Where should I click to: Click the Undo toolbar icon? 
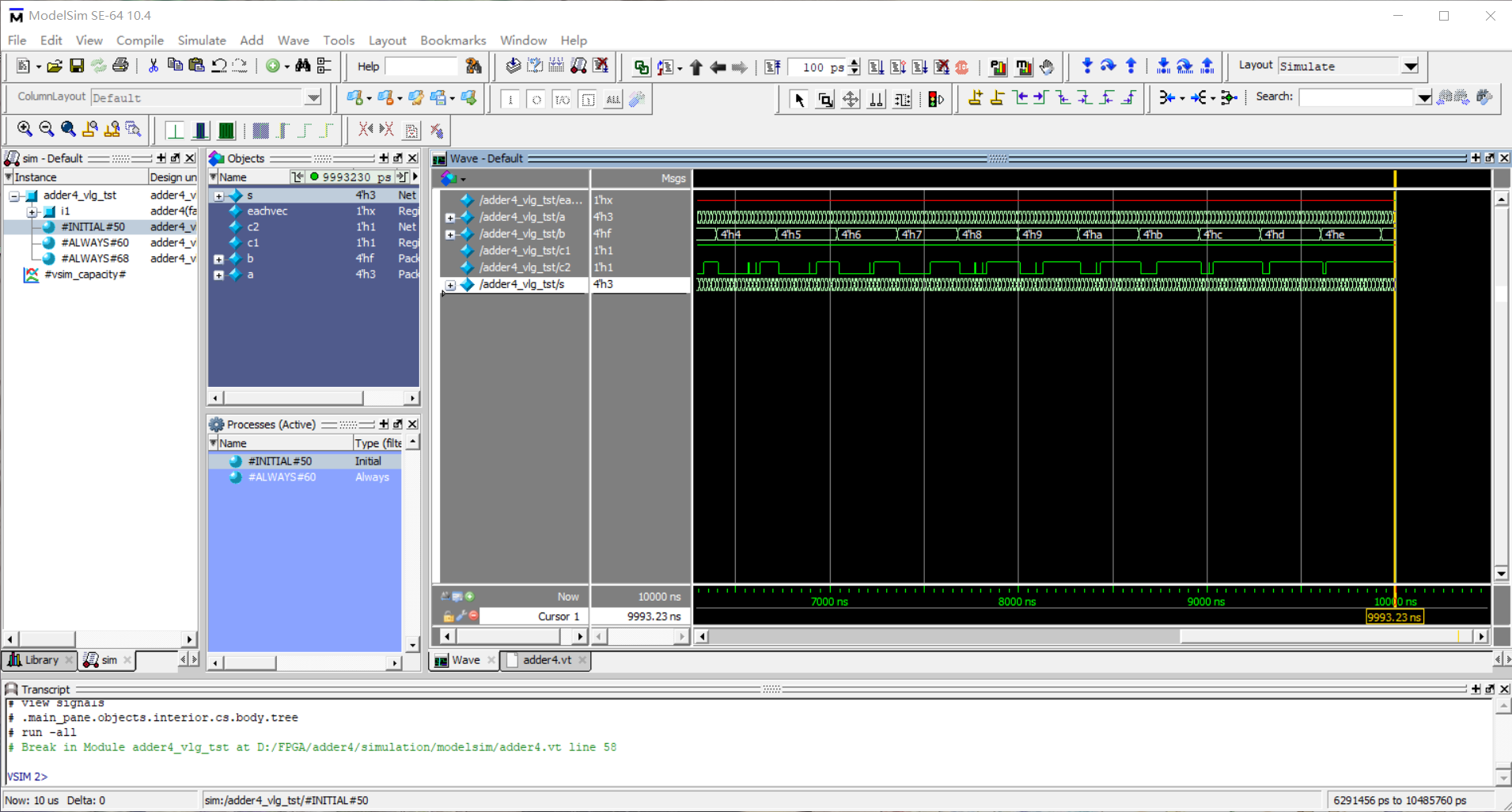click(x=219, y=66)
